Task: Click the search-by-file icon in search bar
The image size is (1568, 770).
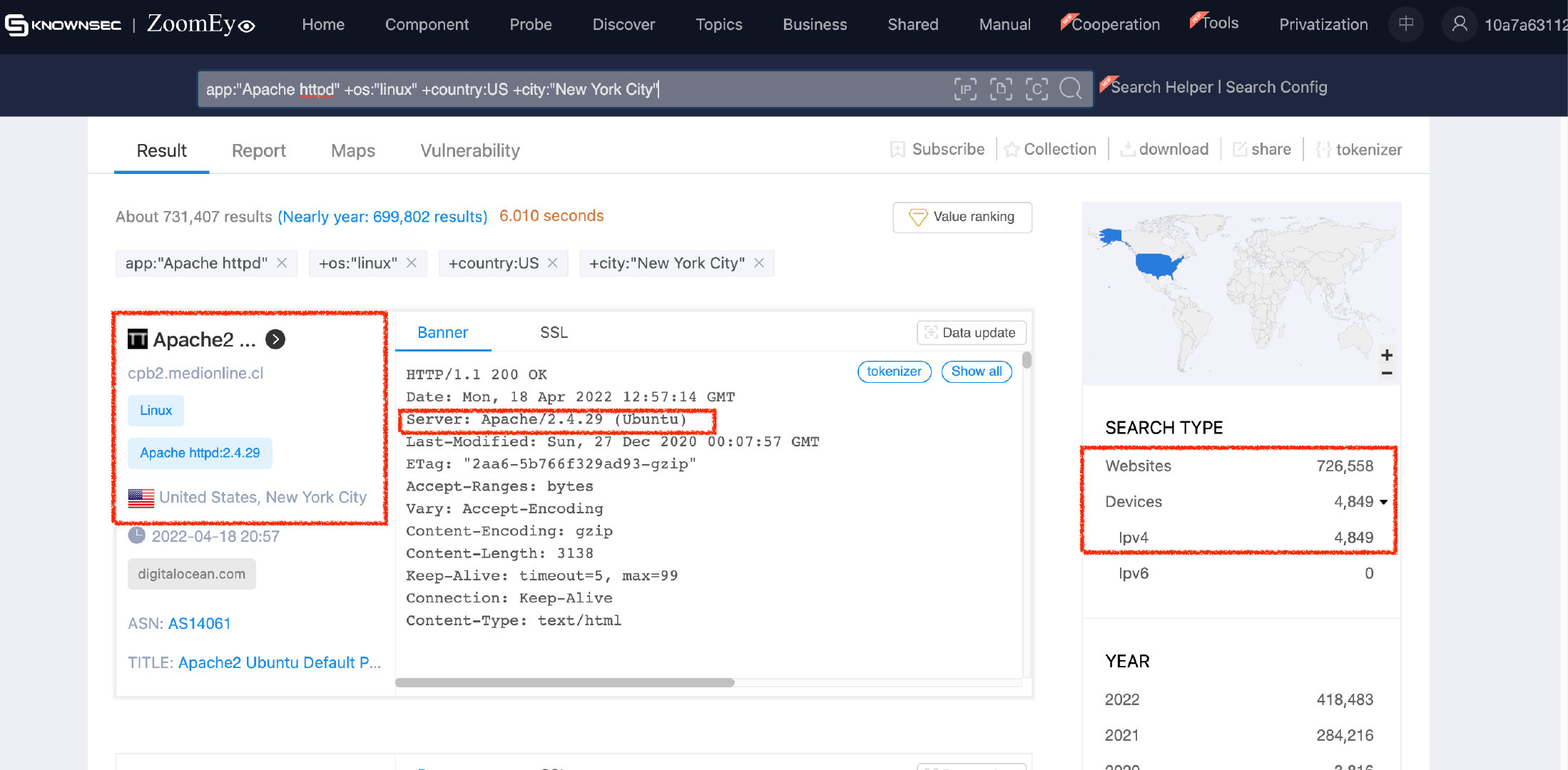Action: tap(1002, 89)
